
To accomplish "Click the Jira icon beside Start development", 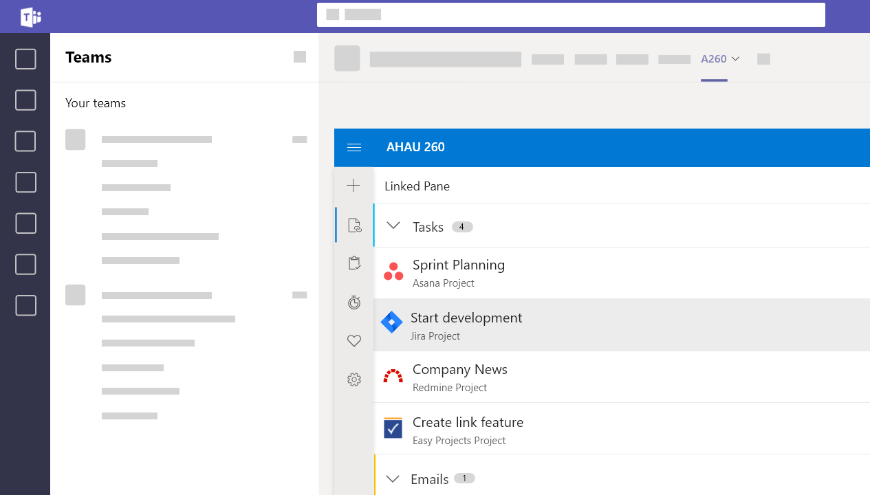I will coord(392,323).
